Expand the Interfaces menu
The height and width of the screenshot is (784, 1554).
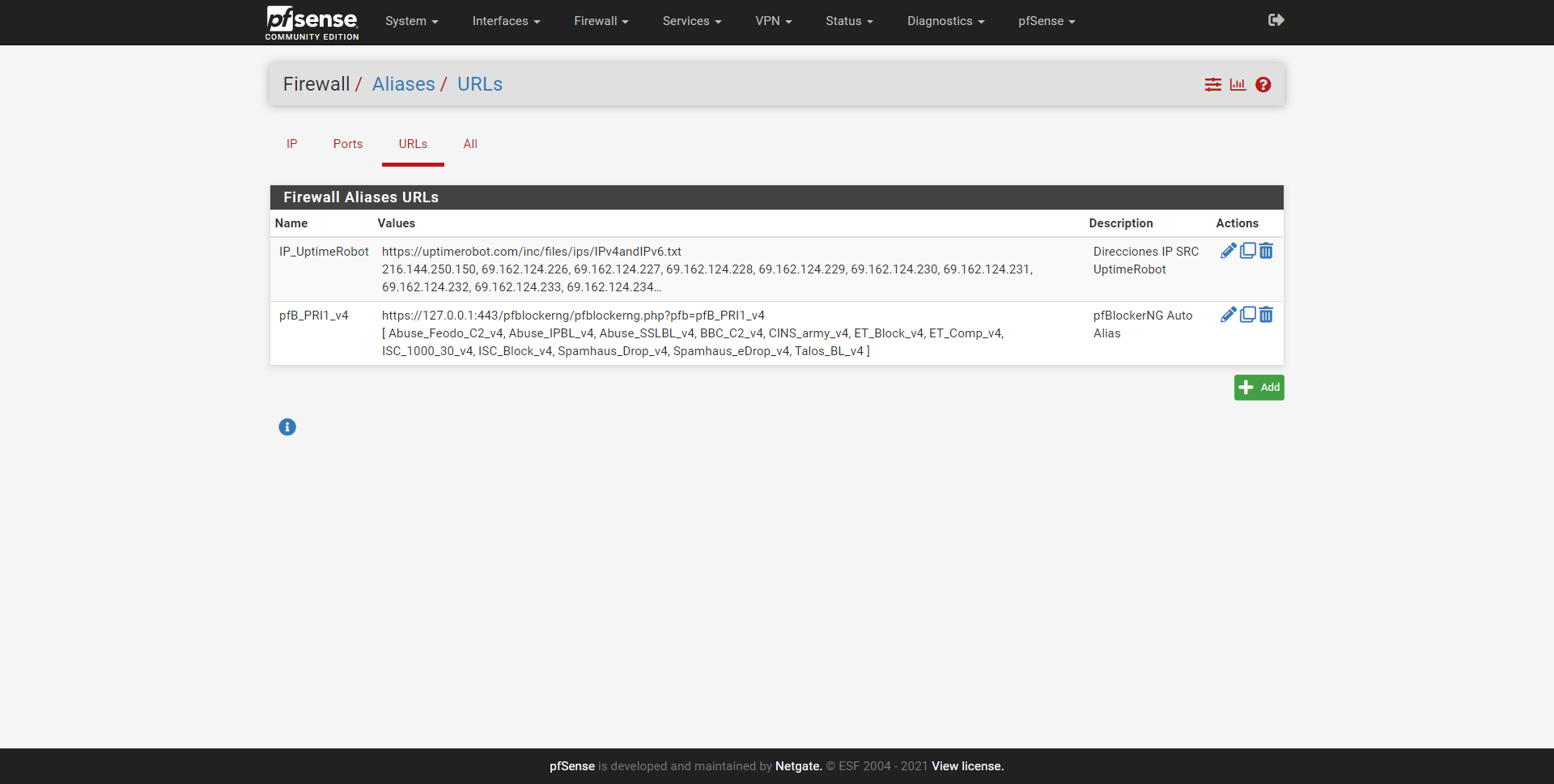tap(506, 21)
